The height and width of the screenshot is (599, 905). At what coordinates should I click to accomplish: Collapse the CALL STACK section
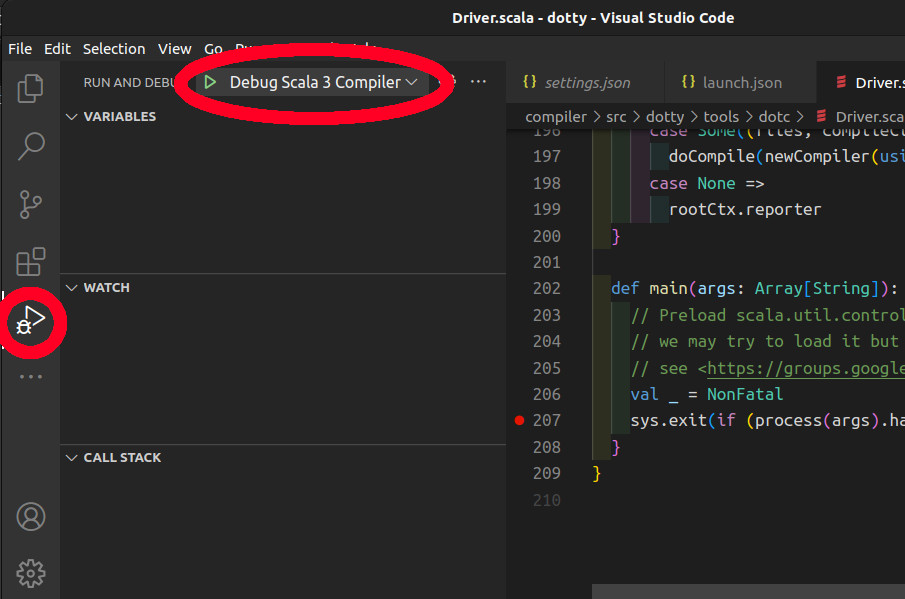coord(71,457)
